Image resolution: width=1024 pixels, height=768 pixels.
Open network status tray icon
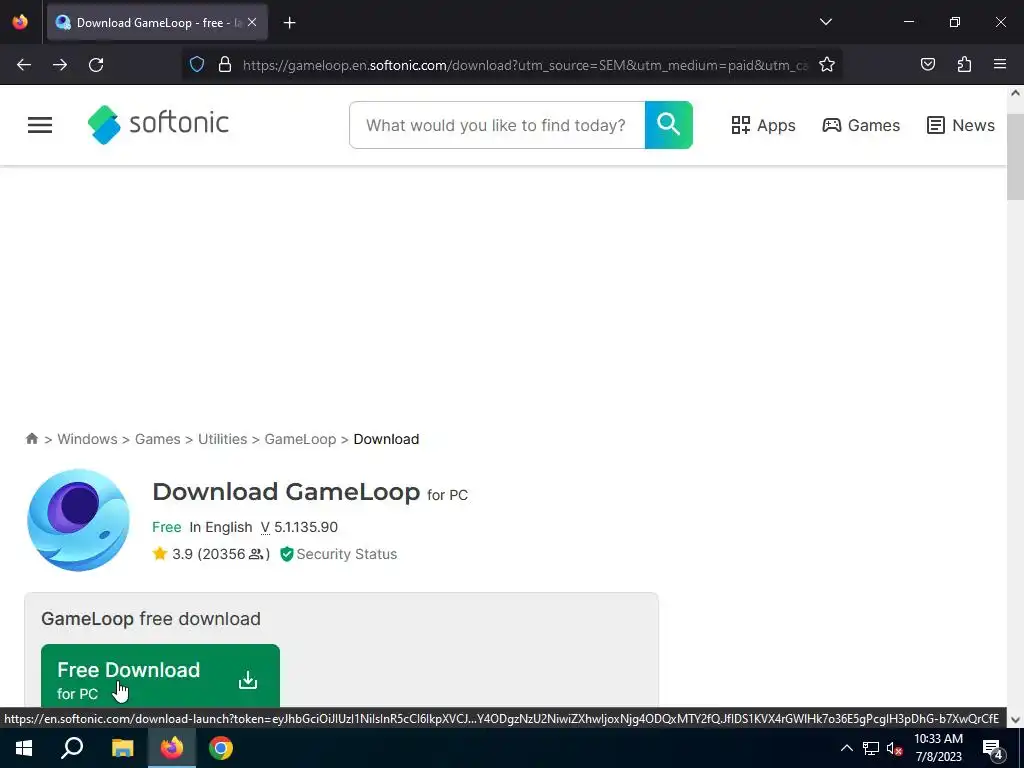(871, 748)
